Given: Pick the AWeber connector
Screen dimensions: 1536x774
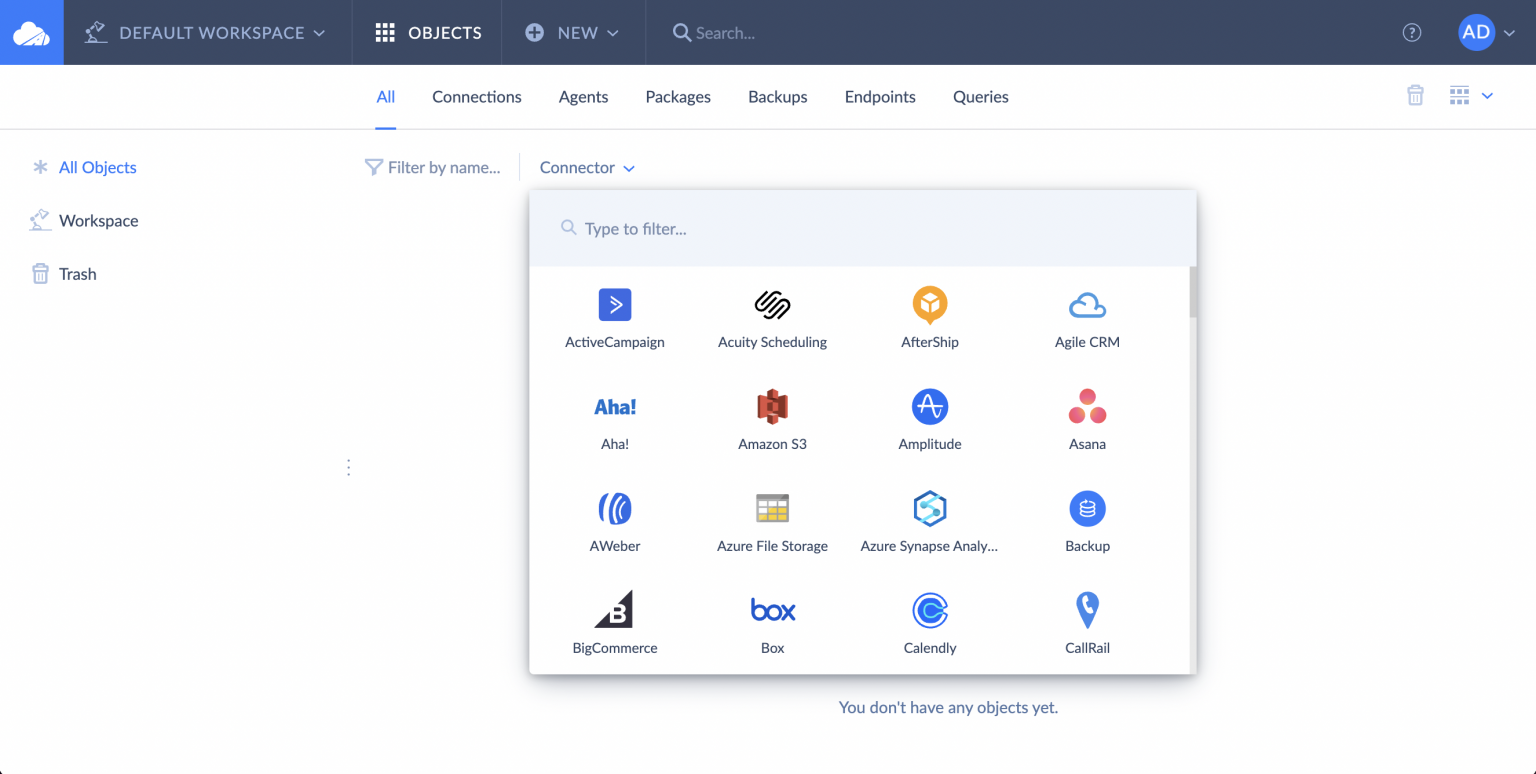Looking at the screenshot, I should tap(614, 521).
